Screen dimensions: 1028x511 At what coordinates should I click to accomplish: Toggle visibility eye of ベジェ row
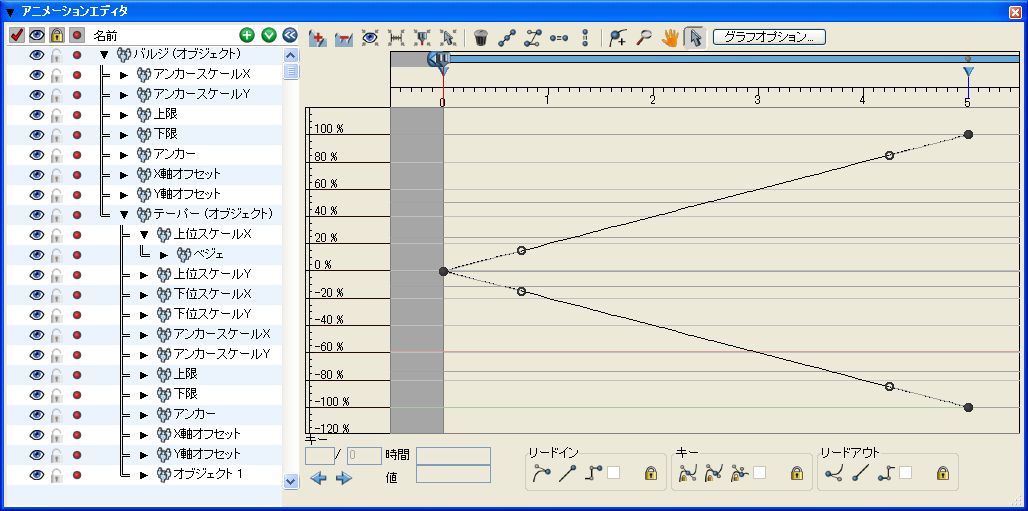37,255
